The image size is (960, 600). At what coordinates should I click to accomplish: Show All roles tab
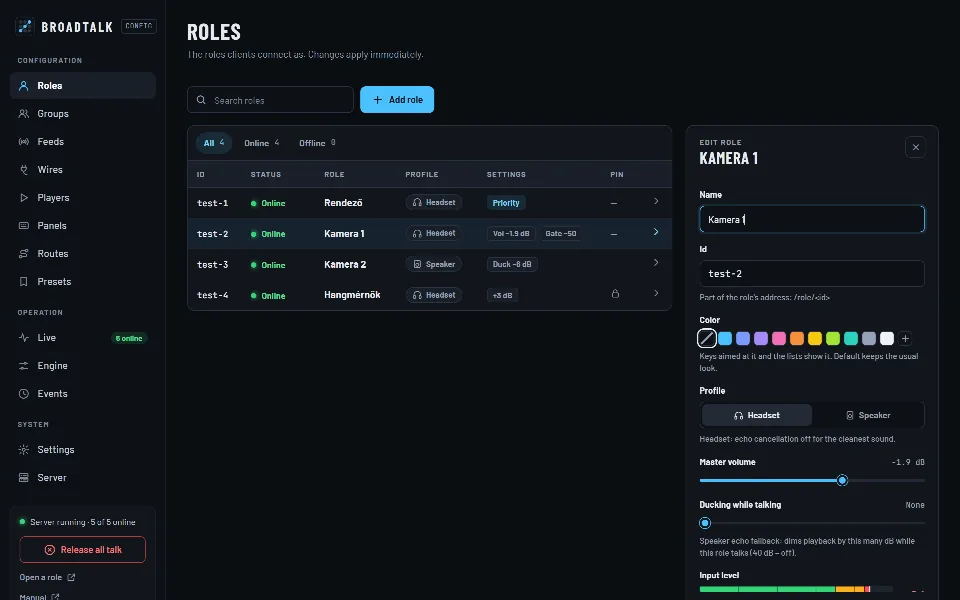[x=214, y=143]
